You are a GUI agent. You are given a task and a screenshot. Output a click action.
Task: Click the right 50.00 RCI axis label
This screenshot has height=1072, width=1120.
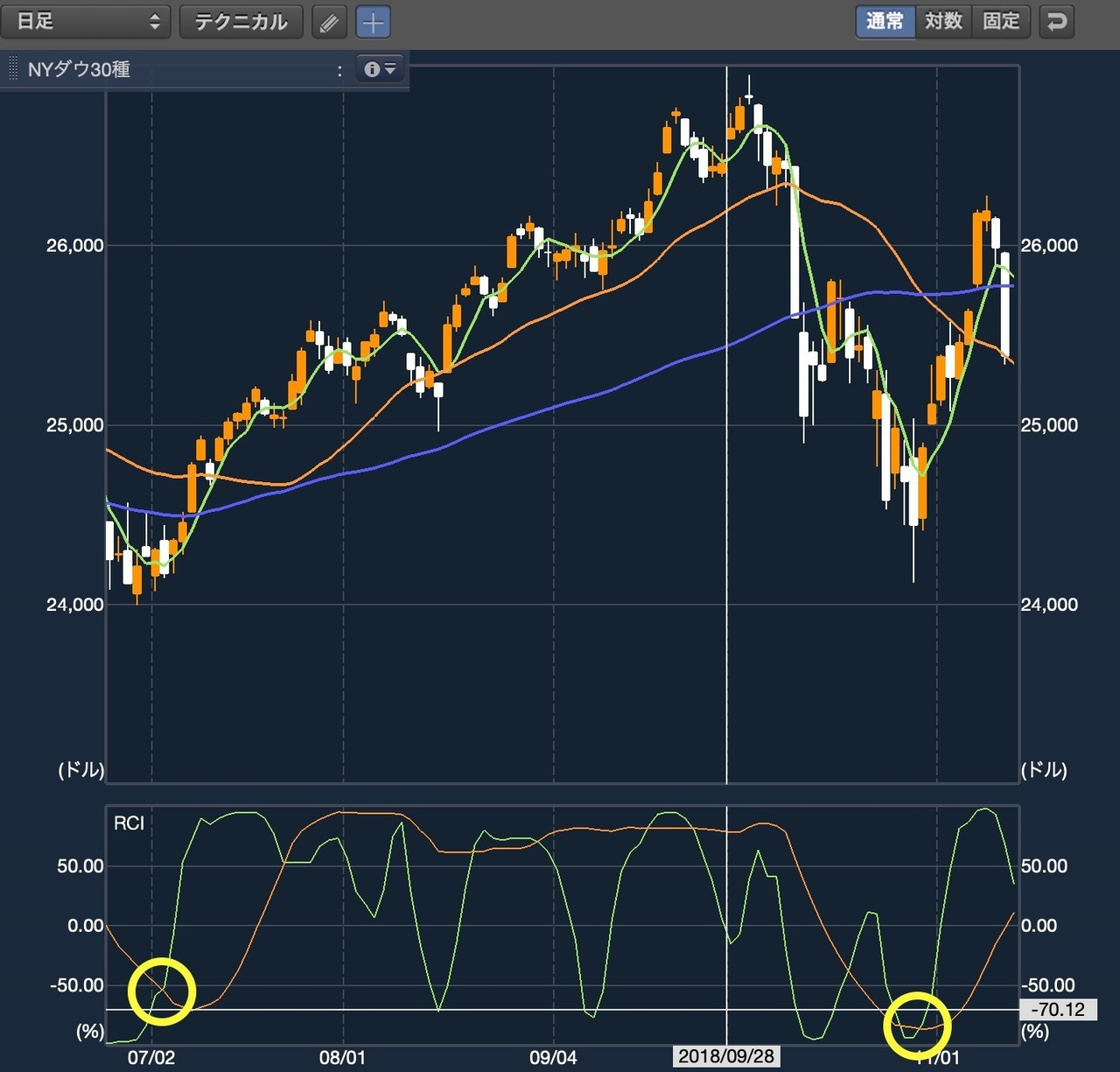(1044, 866)
